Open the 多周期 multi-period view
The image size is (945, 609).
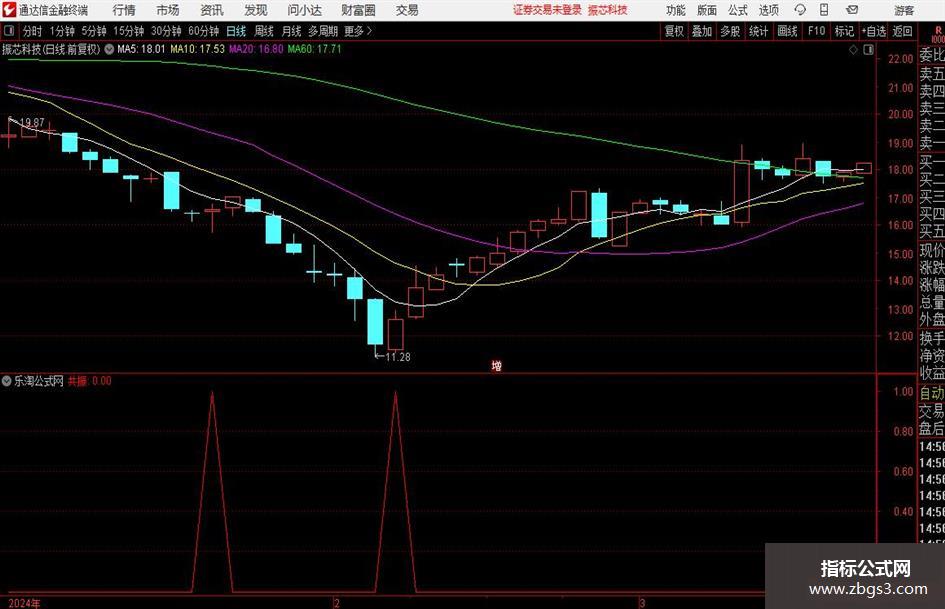[x=323, y=31]
